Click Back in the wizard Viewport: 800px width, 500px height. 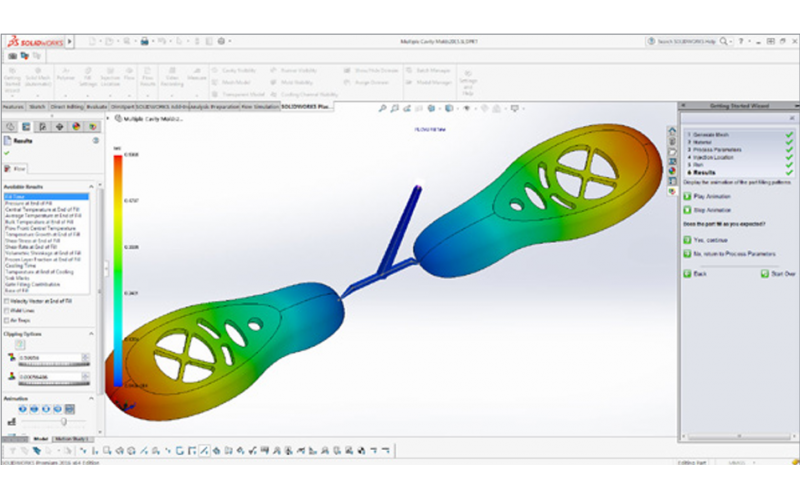point(695,274)
